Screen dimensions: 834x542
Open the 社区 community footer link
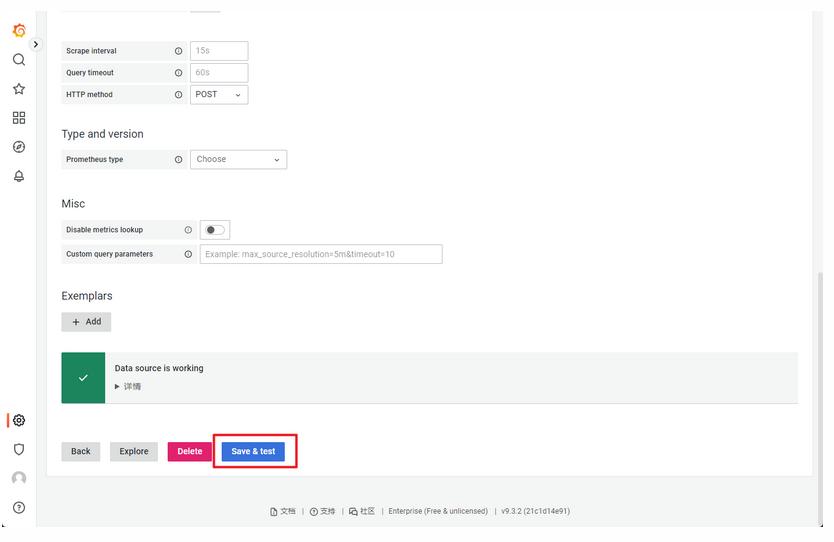(x=362, y=511)
